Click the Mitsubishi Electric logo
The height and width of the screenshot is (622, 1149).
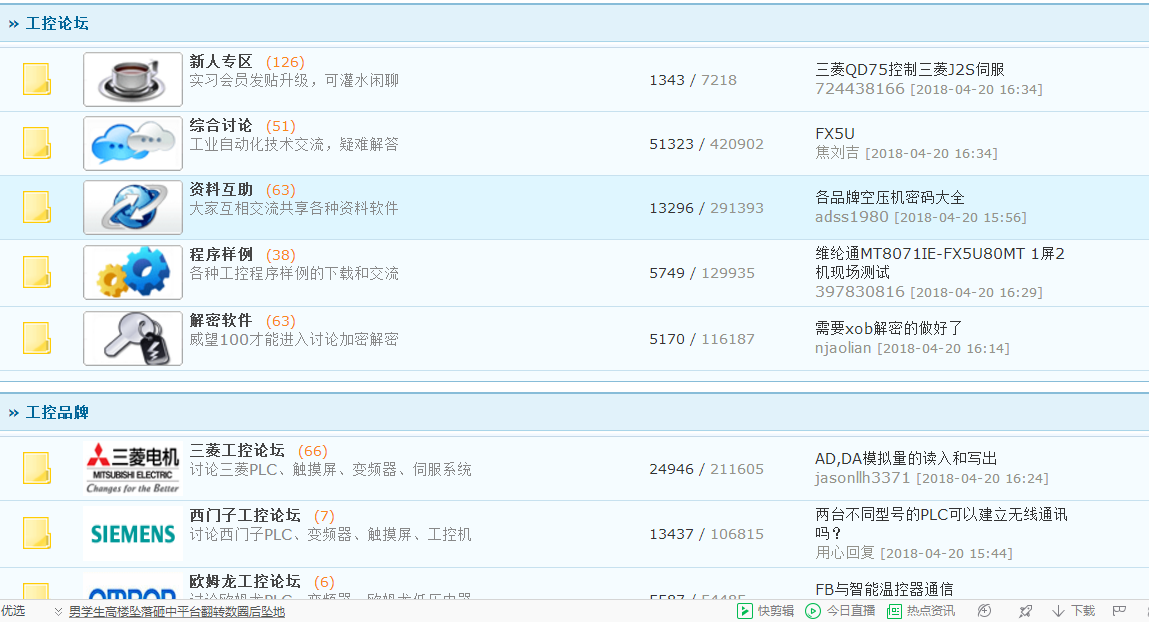coord(132,468)
